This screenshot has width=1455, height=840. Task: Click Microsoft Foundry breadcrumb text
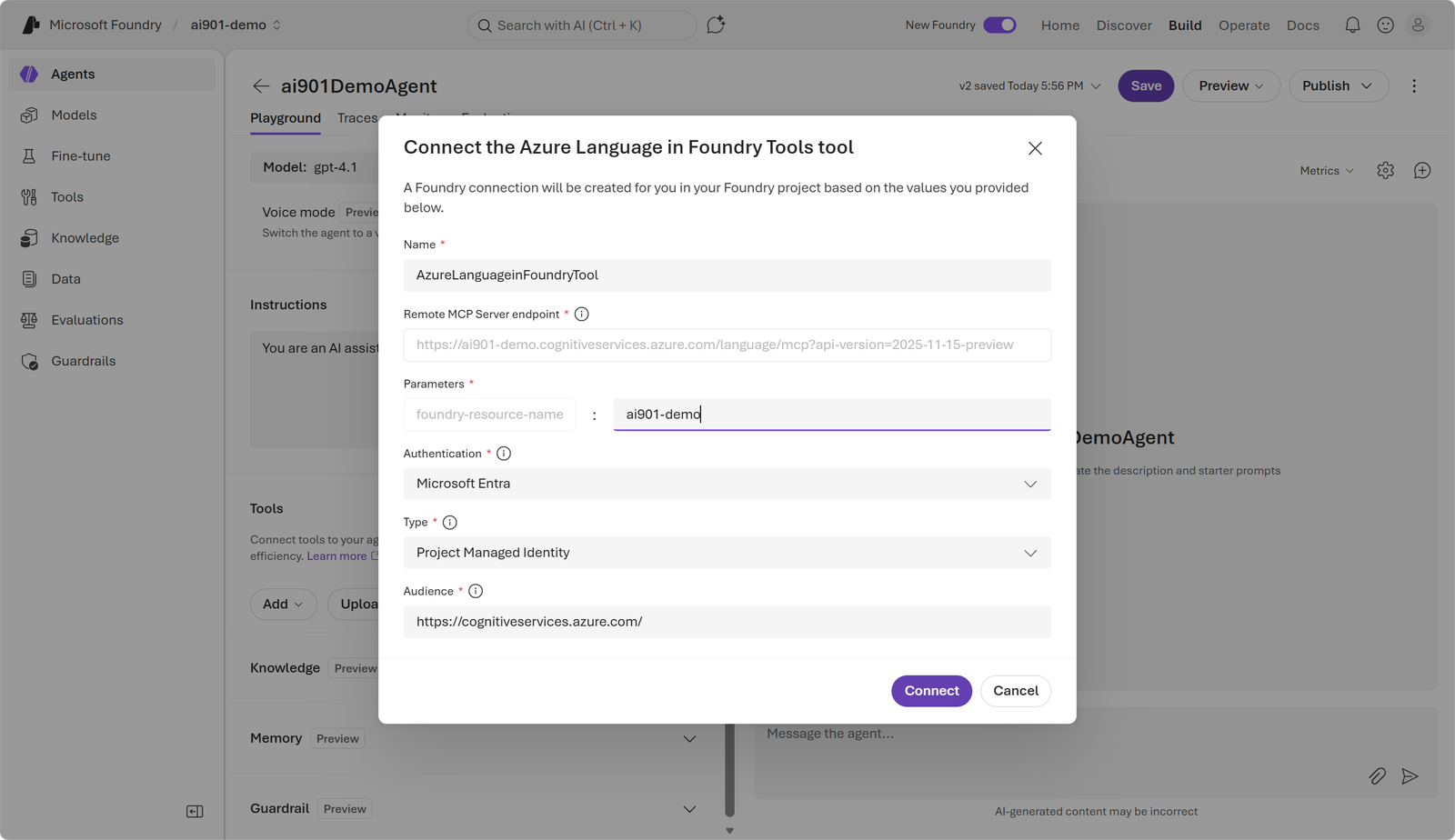[x=105, y=25]
